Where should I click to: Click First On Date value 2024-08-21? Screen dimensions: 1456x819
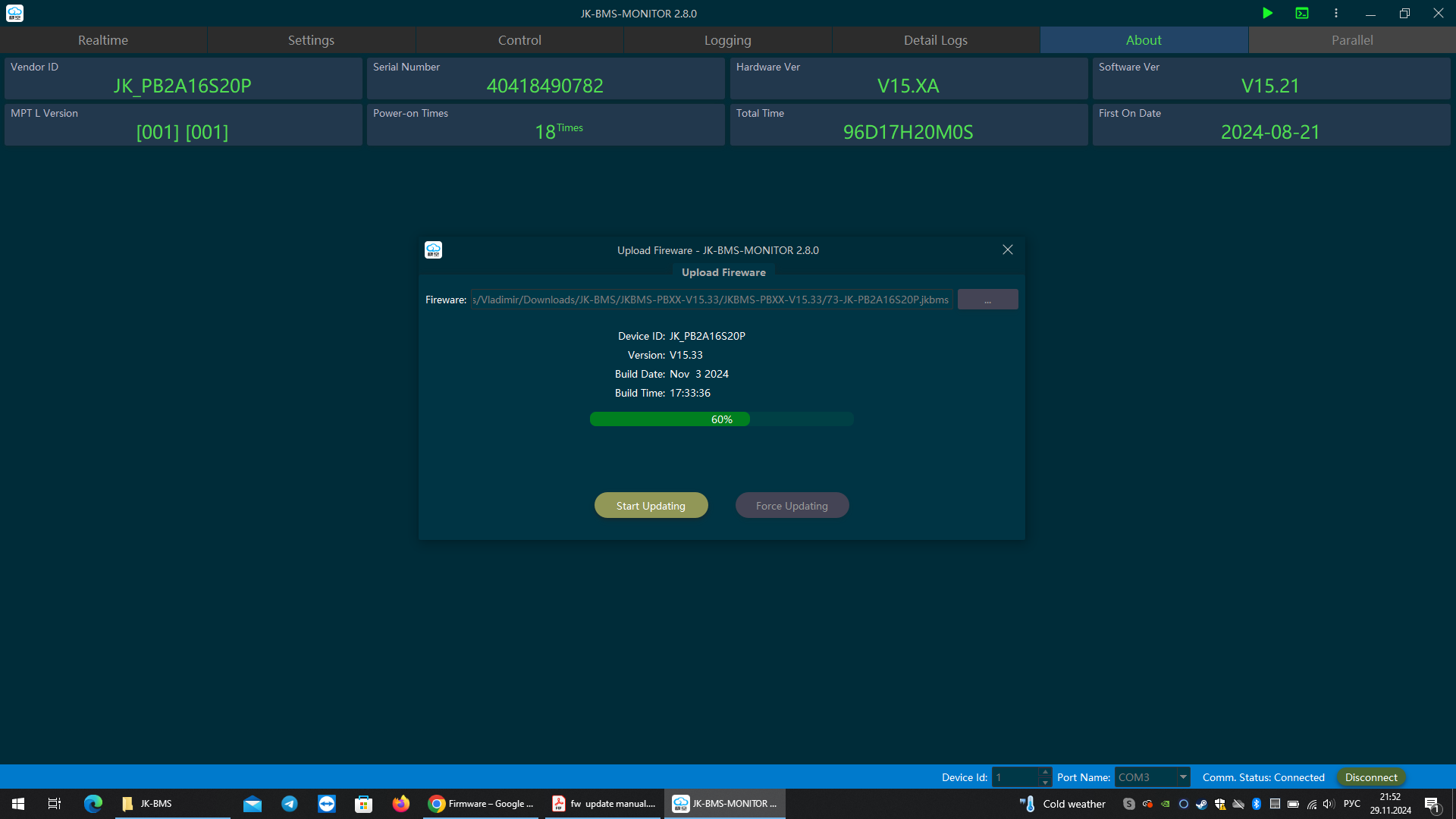click(1270, 132)
